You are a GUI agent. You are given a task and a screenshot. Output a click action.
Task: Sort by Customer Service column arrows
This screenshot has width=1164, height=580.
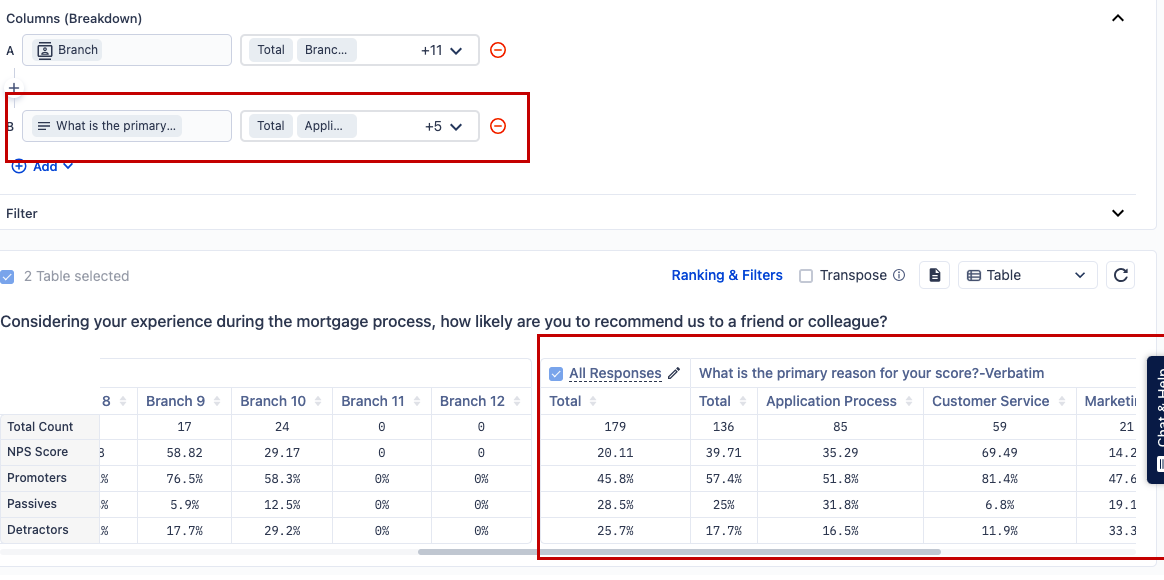(x=1059, y=401)
